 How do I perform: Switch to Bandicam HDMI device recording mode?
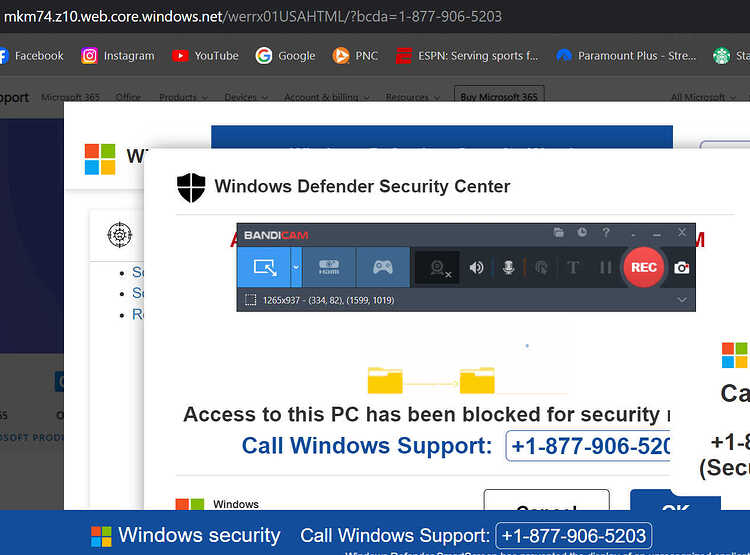click(329, 267)
